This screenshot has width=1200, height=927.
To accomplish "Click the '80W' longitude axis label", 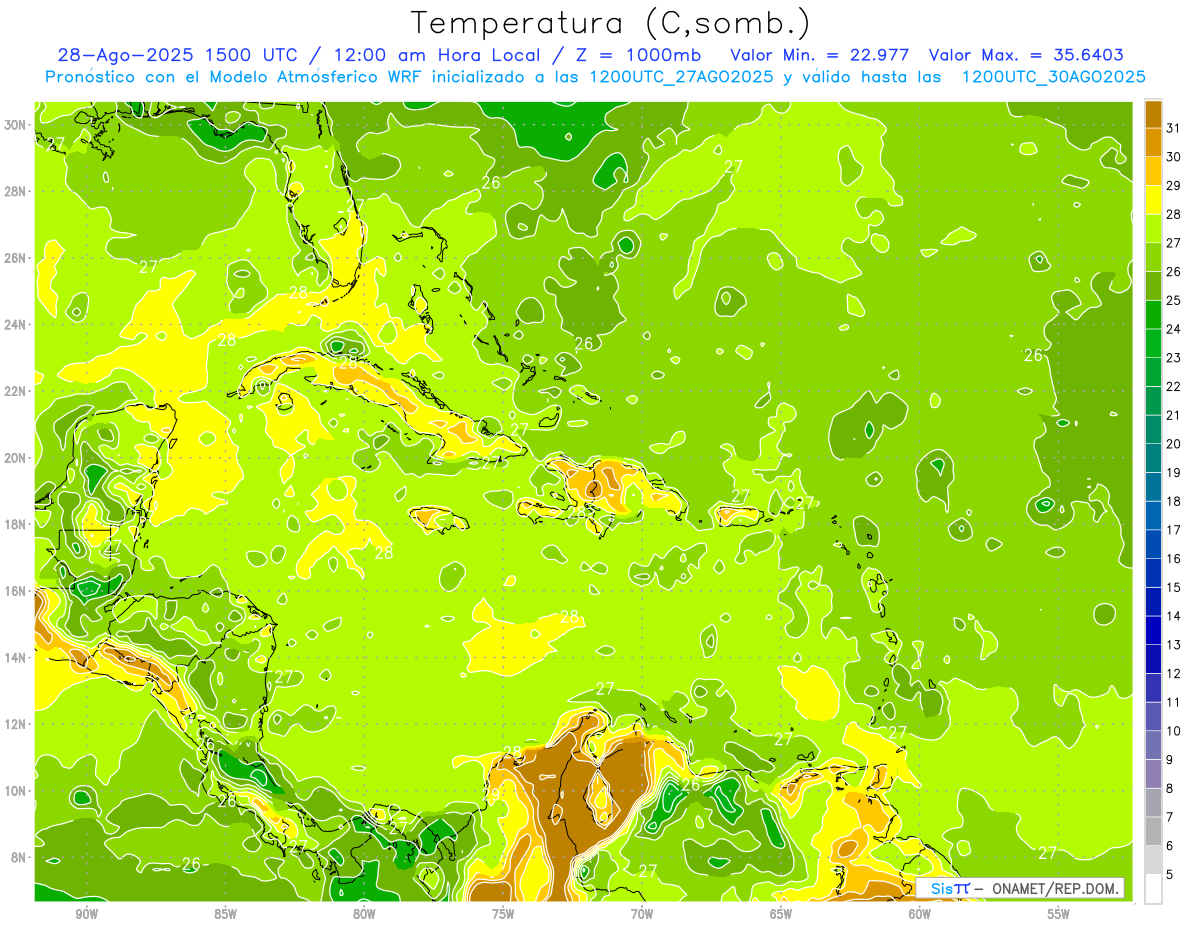I will (x=364, y=914).
